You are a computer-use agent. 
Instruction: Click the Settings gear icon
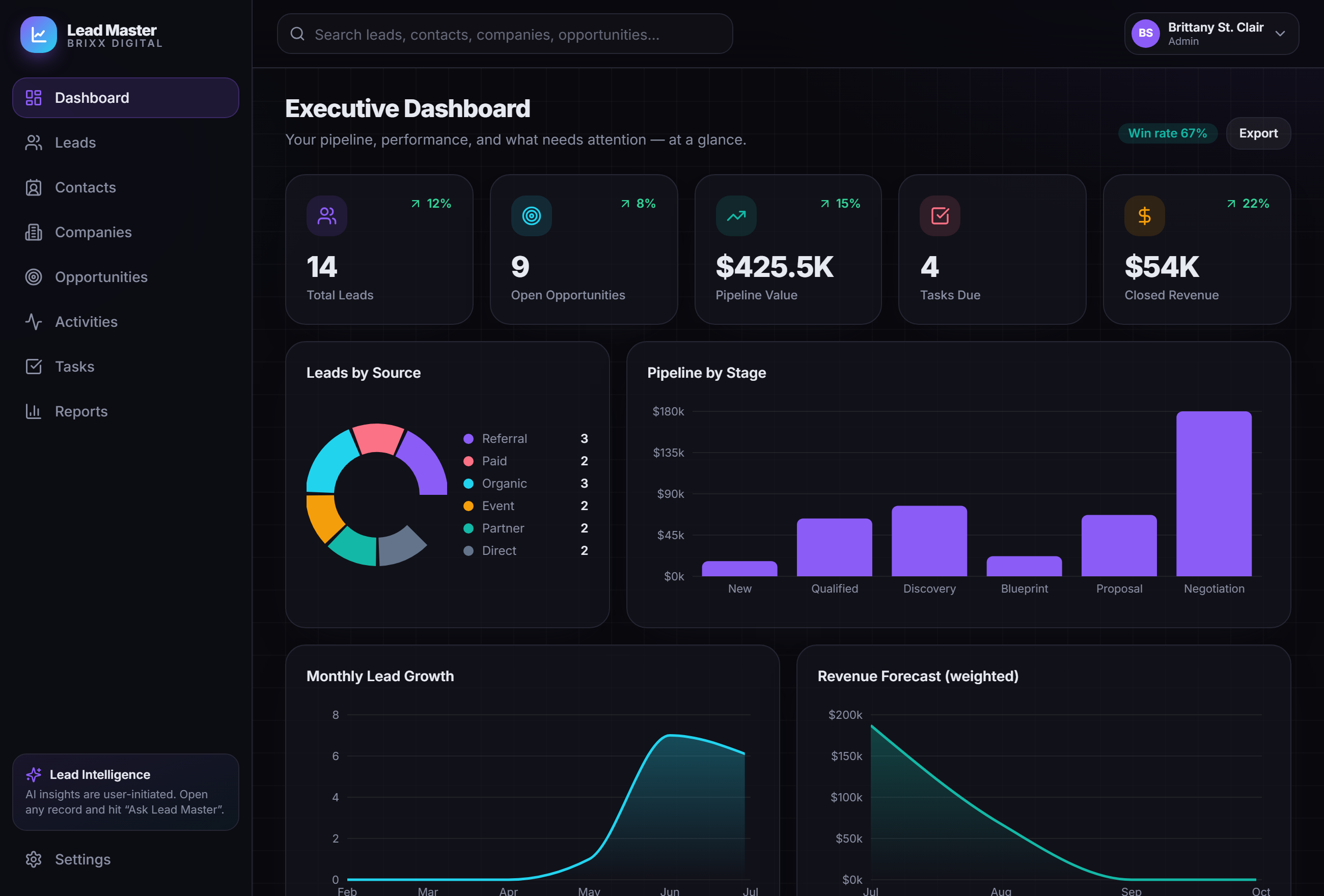34,859
